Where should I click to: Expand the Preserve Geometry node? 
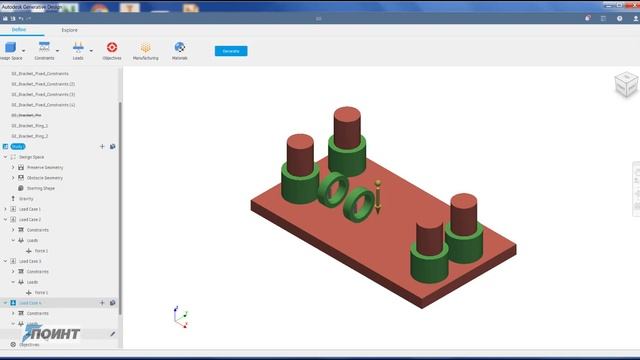[13, 167]
